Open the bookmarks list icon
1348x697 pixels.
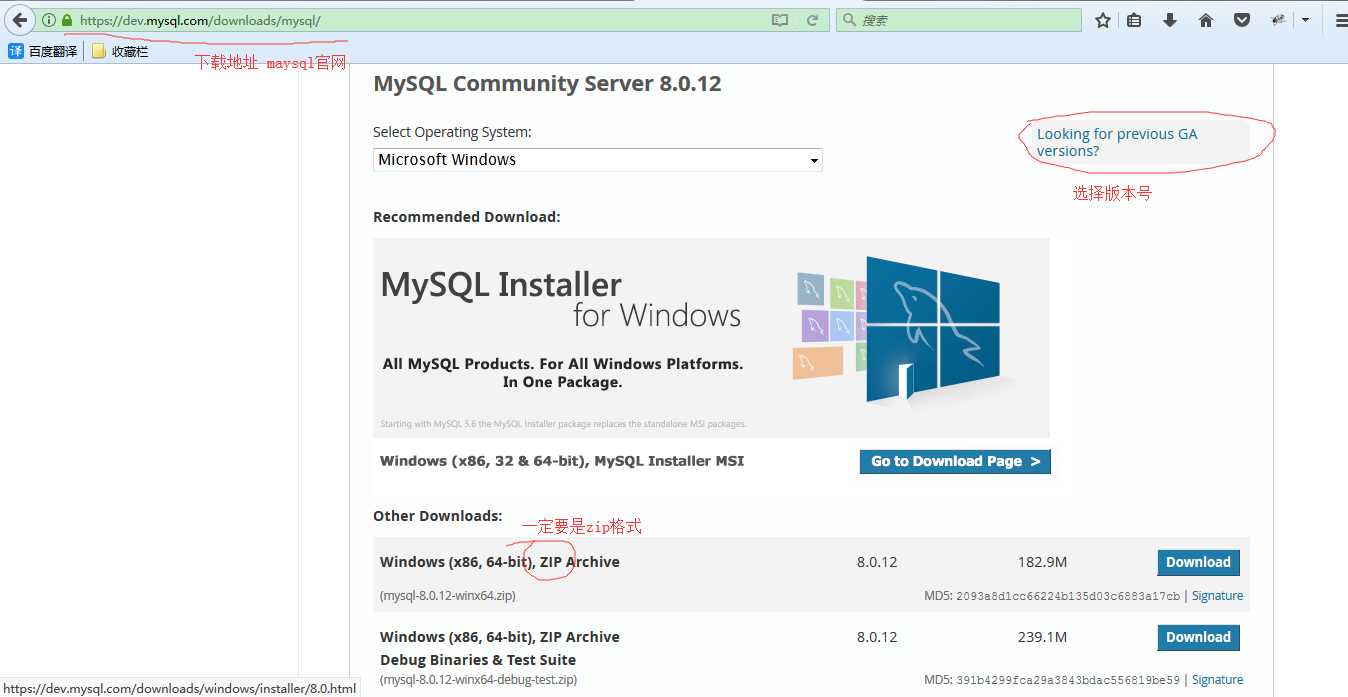(x=1134, y=20)
